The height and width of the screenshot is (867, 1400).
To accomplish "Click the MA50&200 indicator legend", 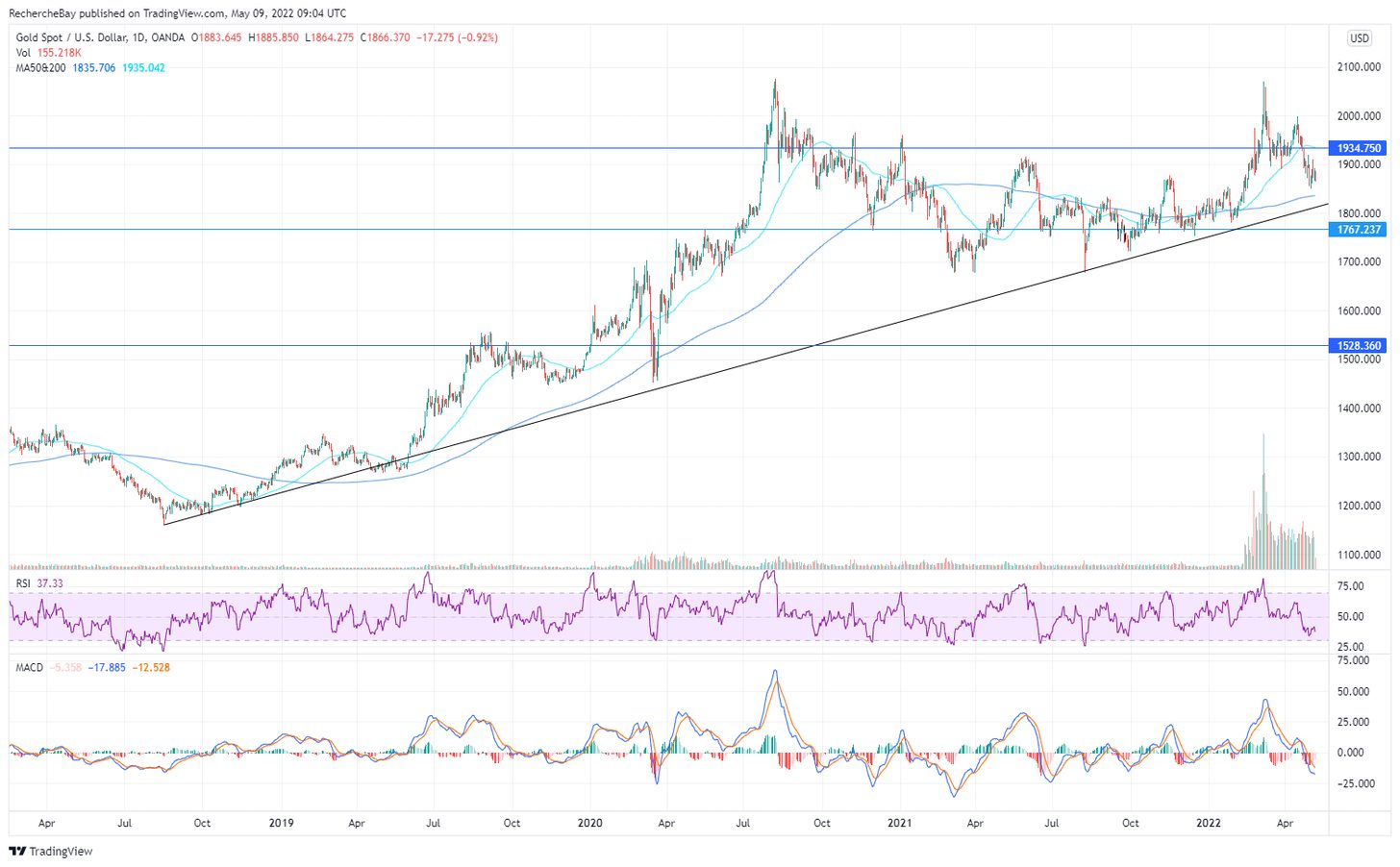I will (40, 68).
